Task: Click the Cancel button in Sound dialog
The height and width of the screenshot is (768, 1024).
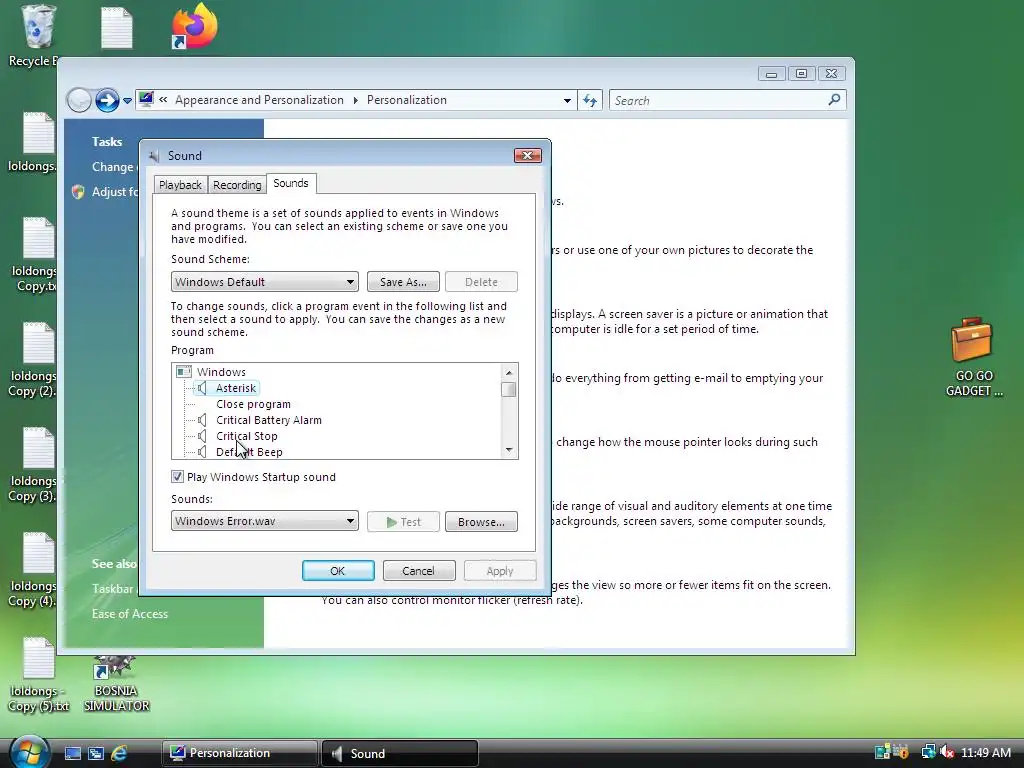Action: point(418,571)
